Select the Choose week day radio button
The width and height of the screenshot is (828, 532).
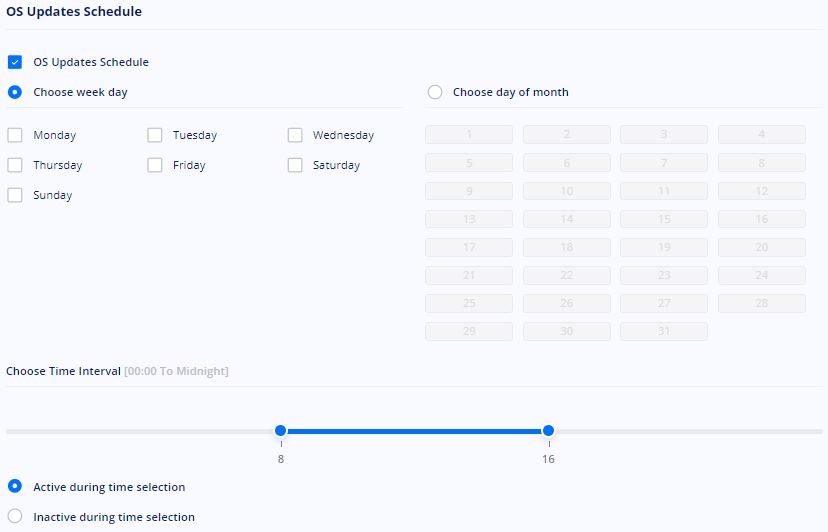click(15, 92)
